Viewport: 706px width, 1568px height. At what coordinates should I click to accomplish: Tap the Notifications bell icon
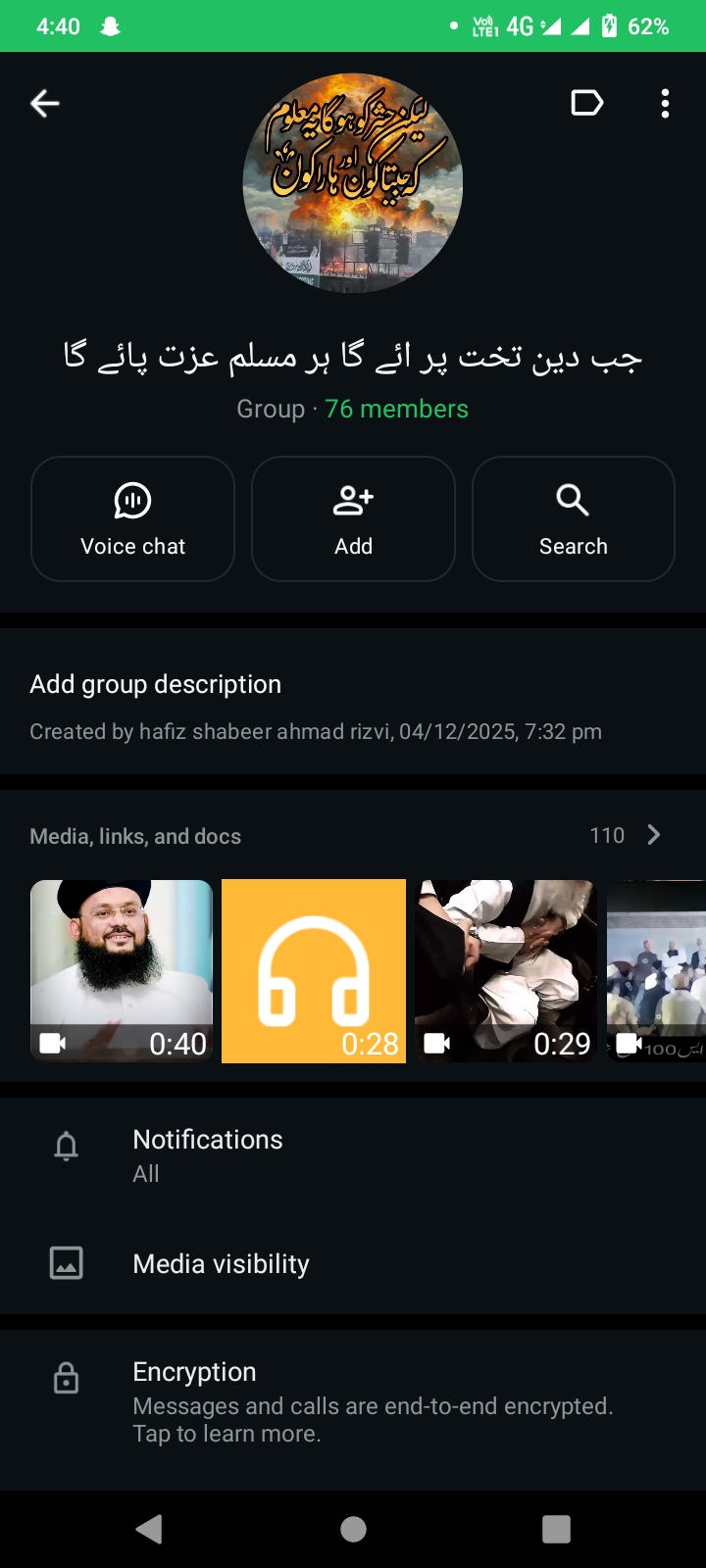pos(66,1146)
